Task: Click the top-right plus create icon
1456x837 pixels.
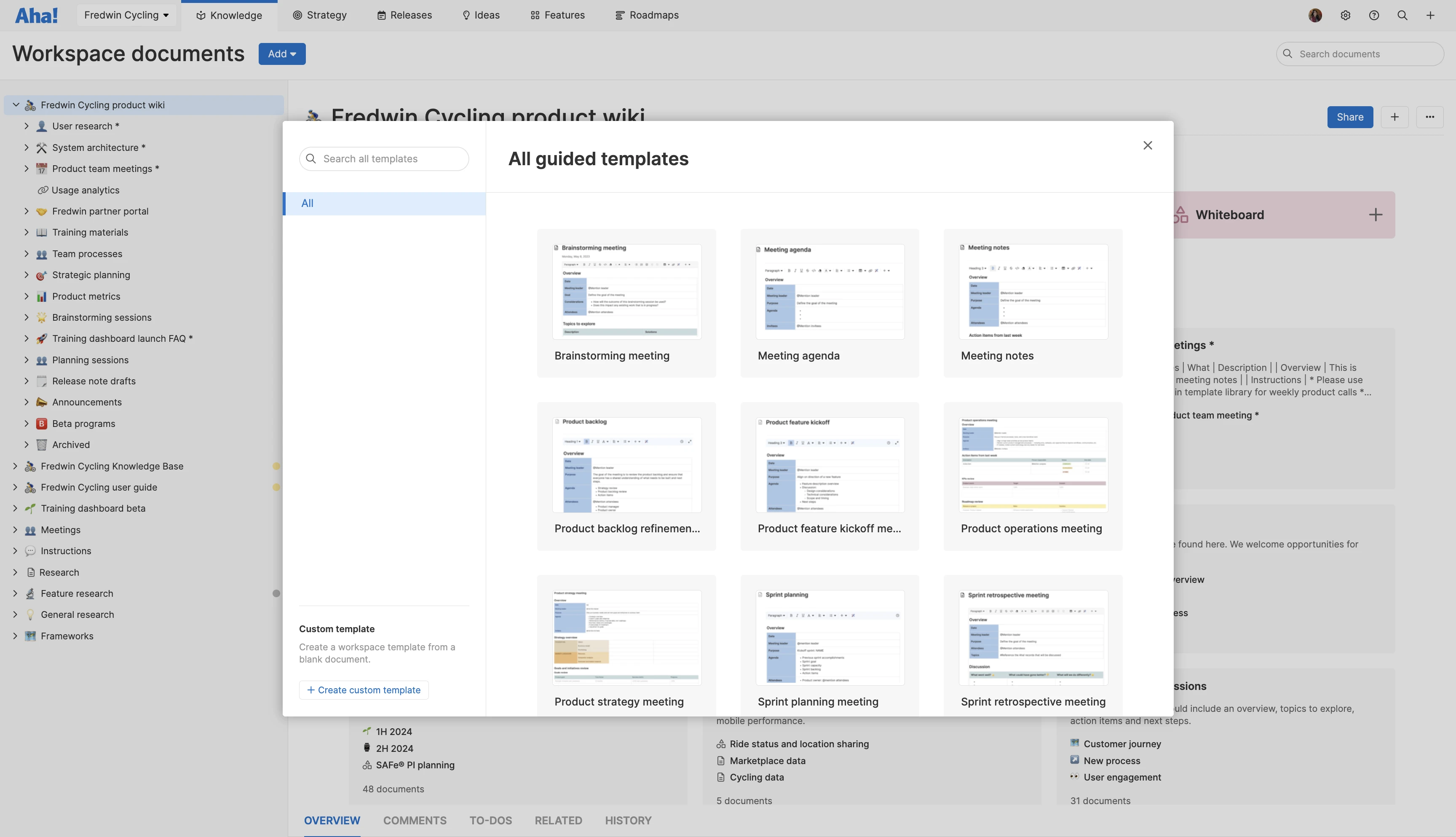Action: [x=1430, y=16]
